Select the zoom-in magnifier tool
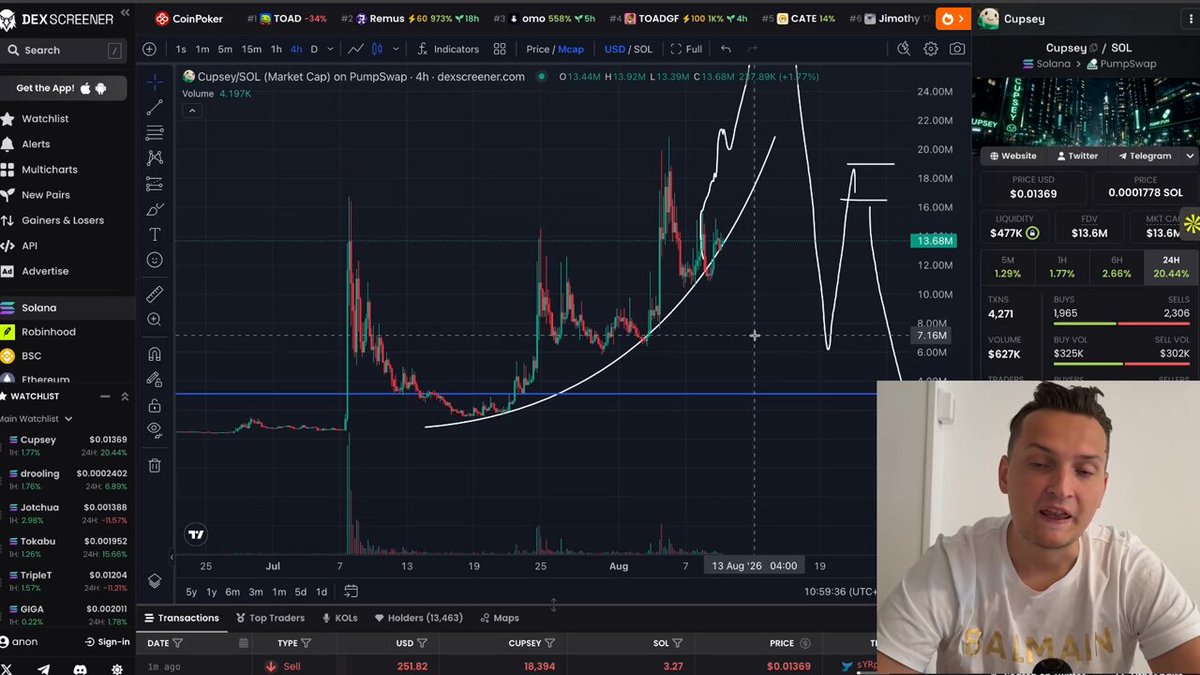The image size is (1200, 675). pos(154,320)
